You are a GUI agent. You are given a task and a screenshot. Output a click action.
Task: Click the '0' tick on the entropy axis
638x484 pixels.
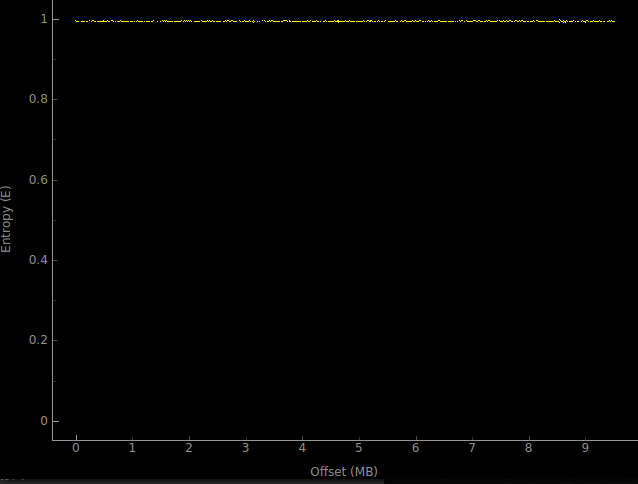44,421
